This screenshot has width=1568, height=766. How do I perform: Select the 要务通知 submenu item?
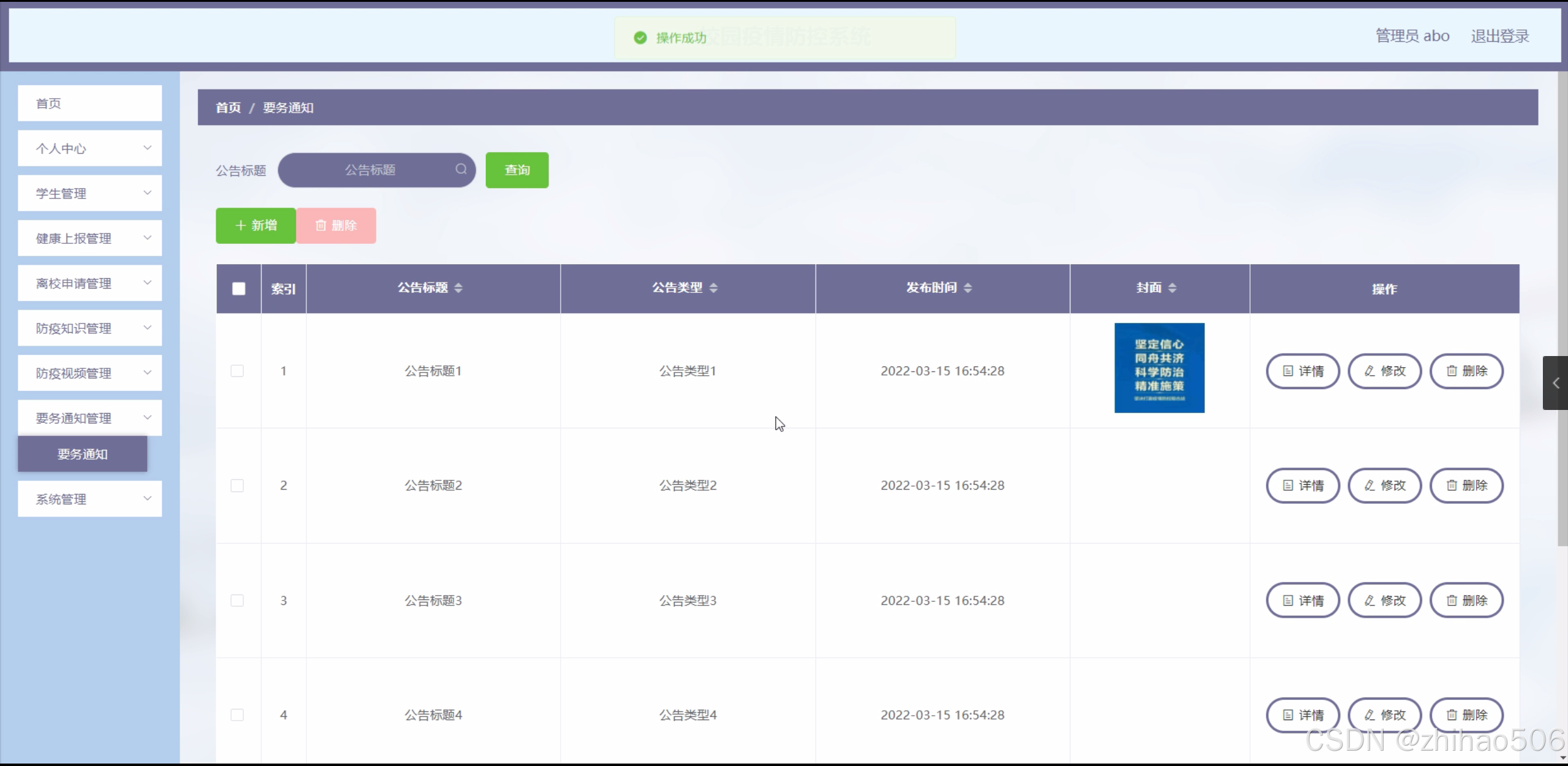(83, 454)
